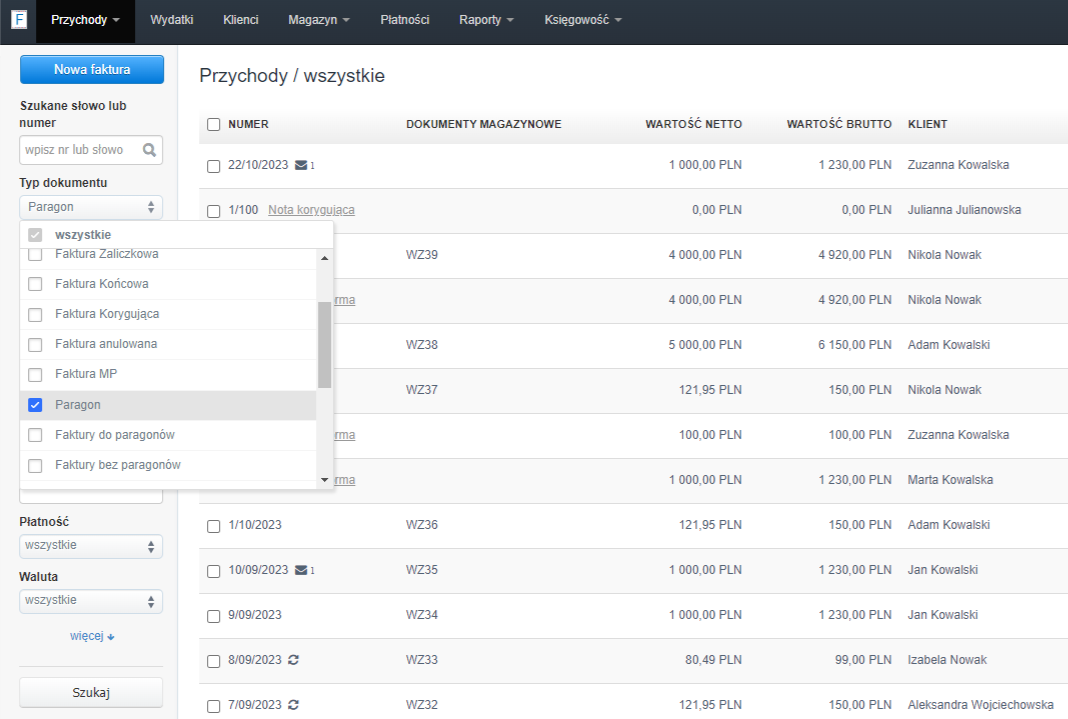The height and width of the screenshot is (719, 1068).
Task: Click the search magnifier icon
Action: [149, 150]
